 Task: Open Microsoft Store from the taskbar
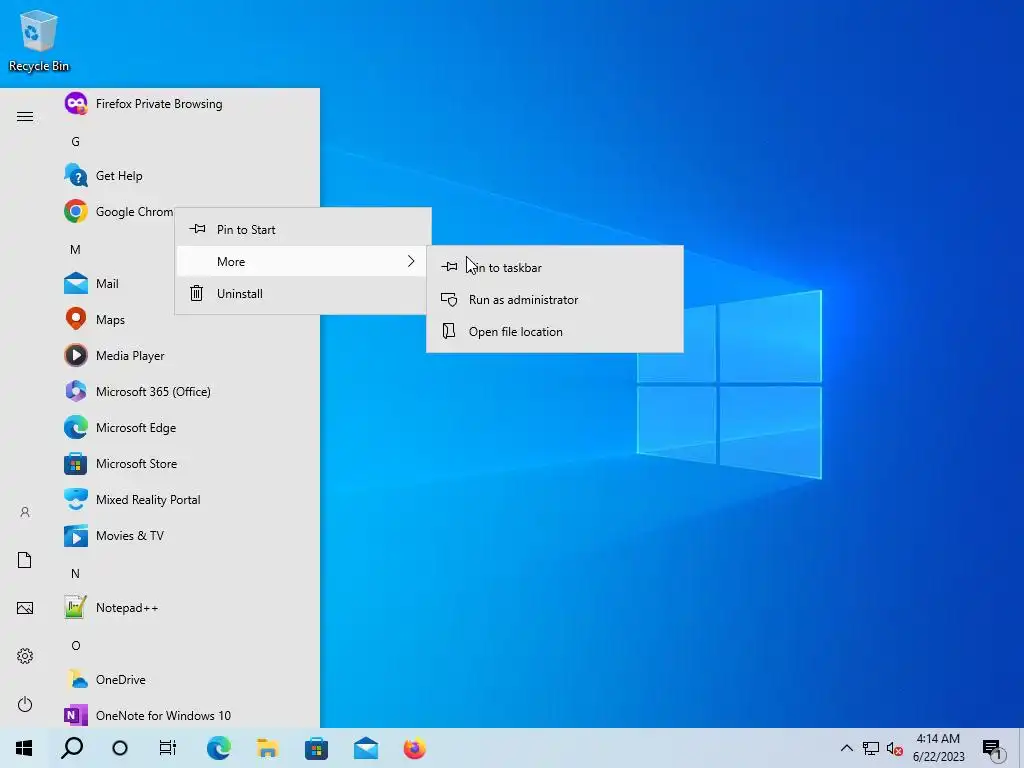coord(317,748)
